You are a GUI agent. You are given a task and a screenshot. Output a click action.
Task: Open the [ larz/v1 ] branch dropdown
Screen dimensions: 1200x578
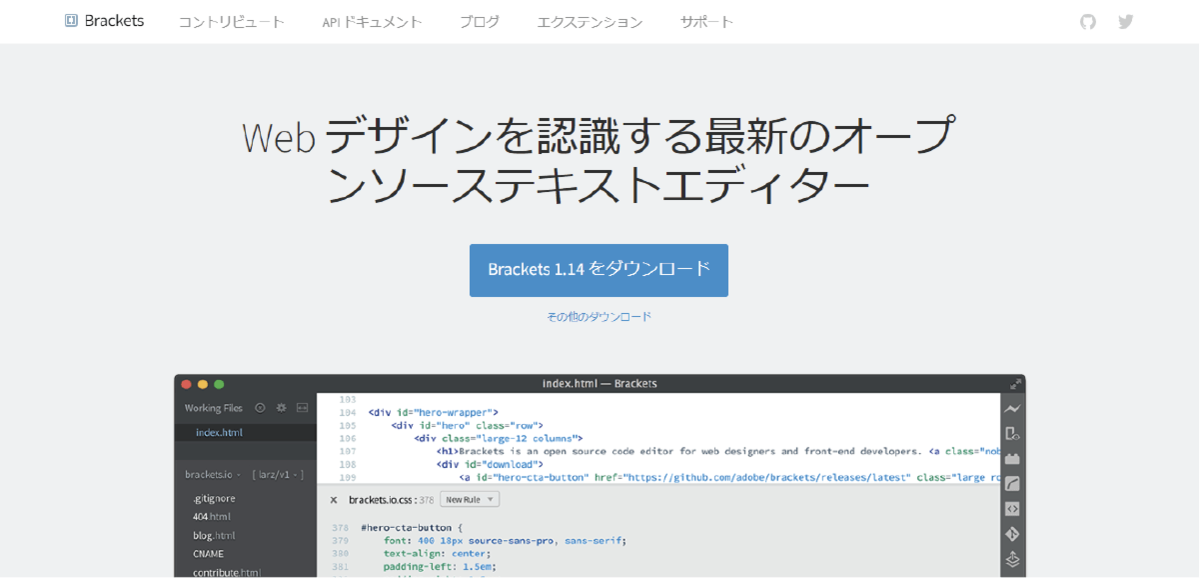point(277,474)
